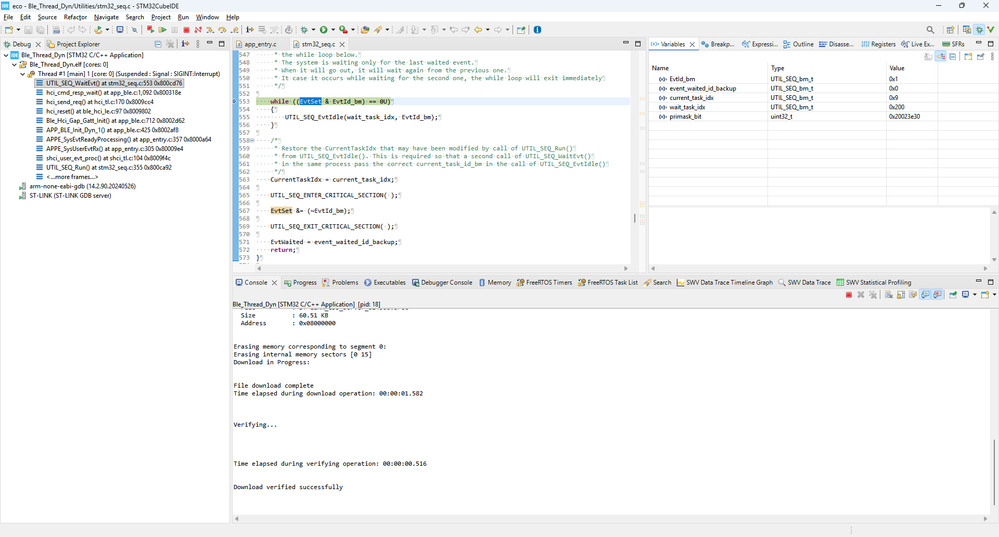Toggle Scroll Lock in the Console toolbar

(901, 294)
